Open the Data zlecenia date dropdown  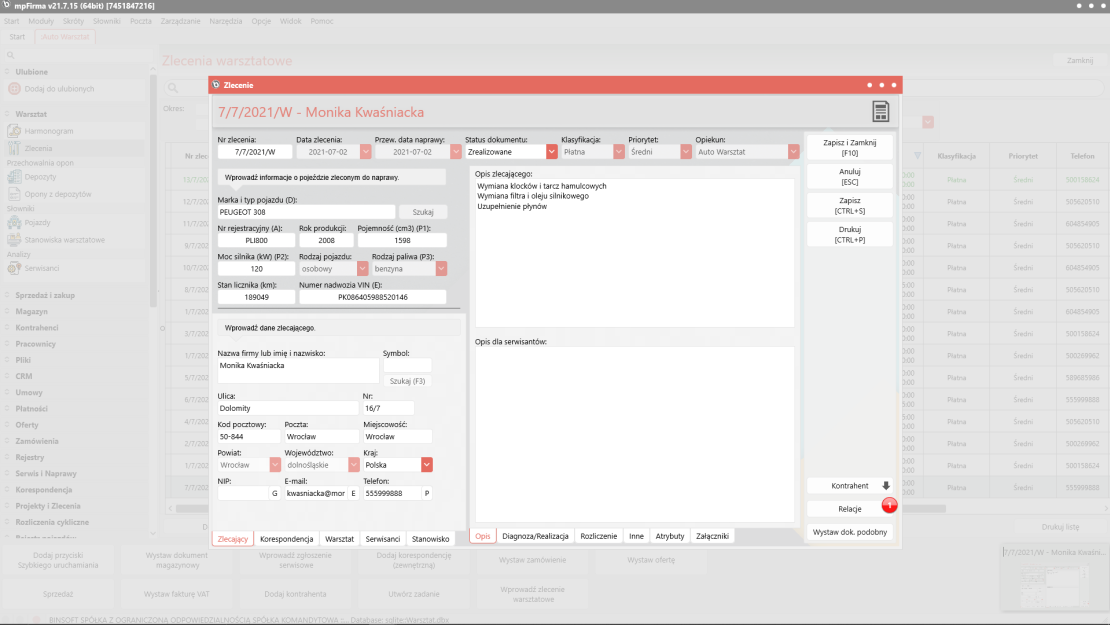pos(365,152)
